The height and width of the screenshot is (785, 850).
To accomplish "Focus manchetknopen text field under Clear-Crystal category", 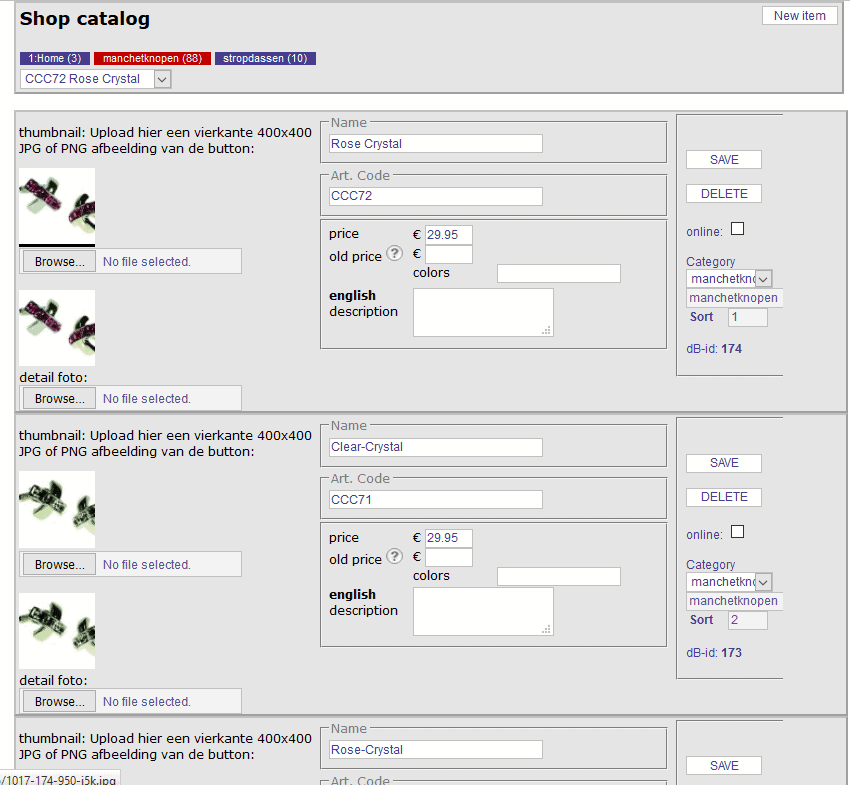I will (735, 601).
